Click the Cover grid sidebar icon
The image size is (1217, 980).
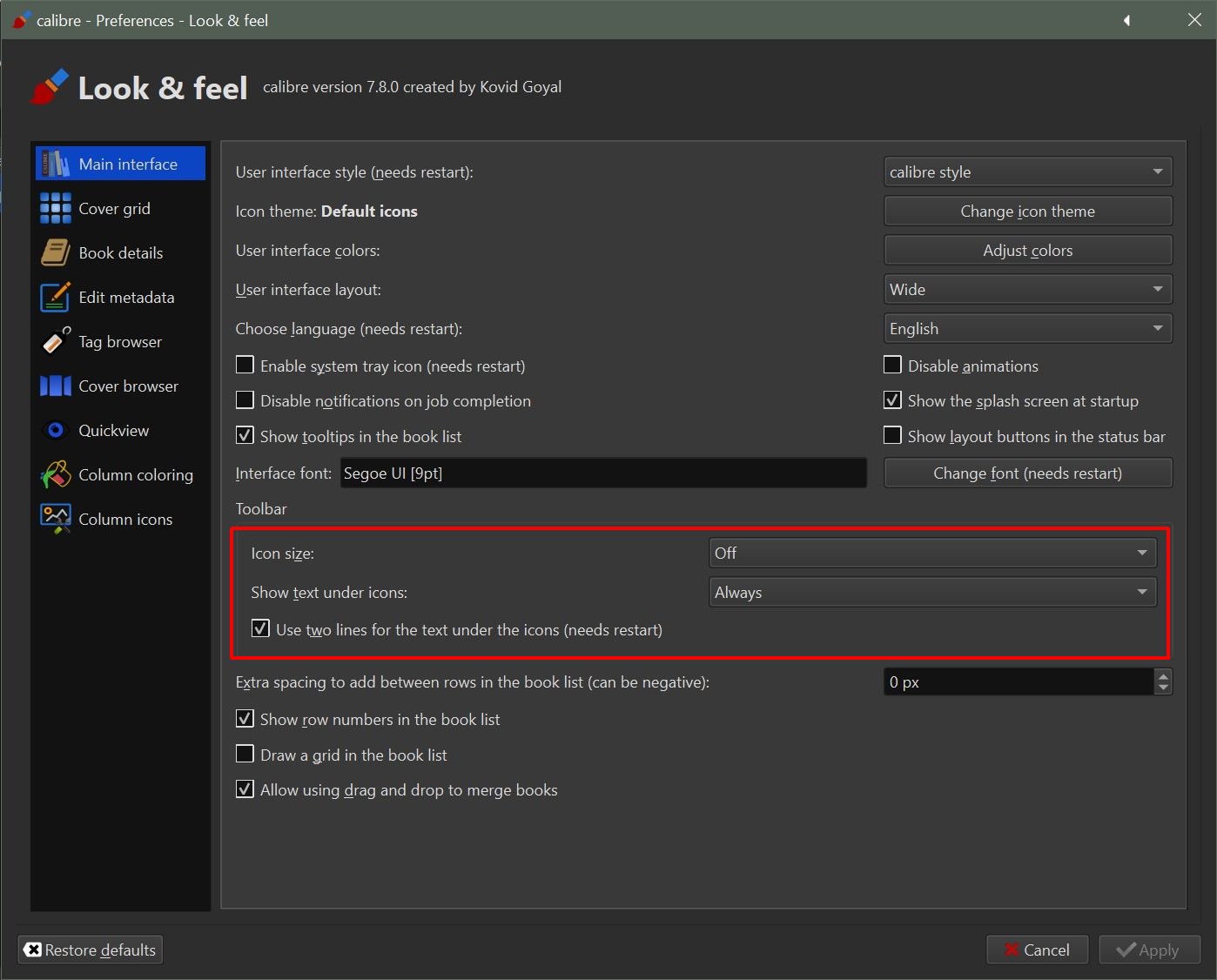coord(56,209)
